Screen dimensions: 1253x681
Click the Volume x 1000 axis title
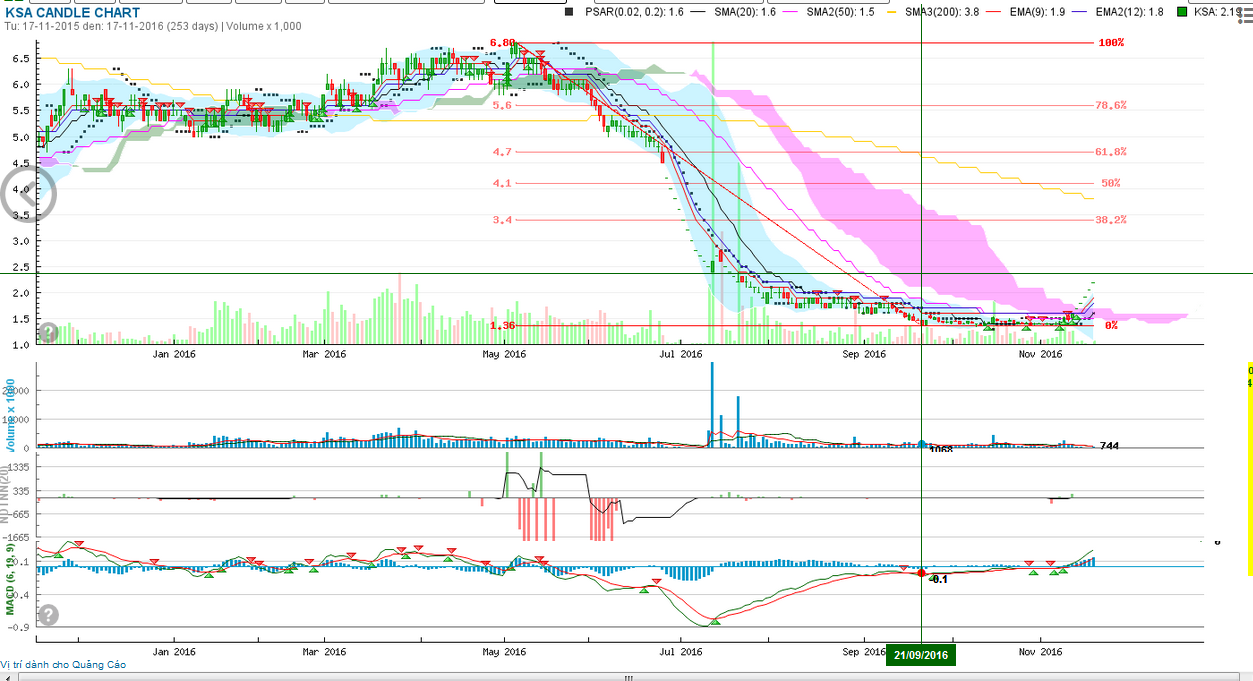(11, 415)
